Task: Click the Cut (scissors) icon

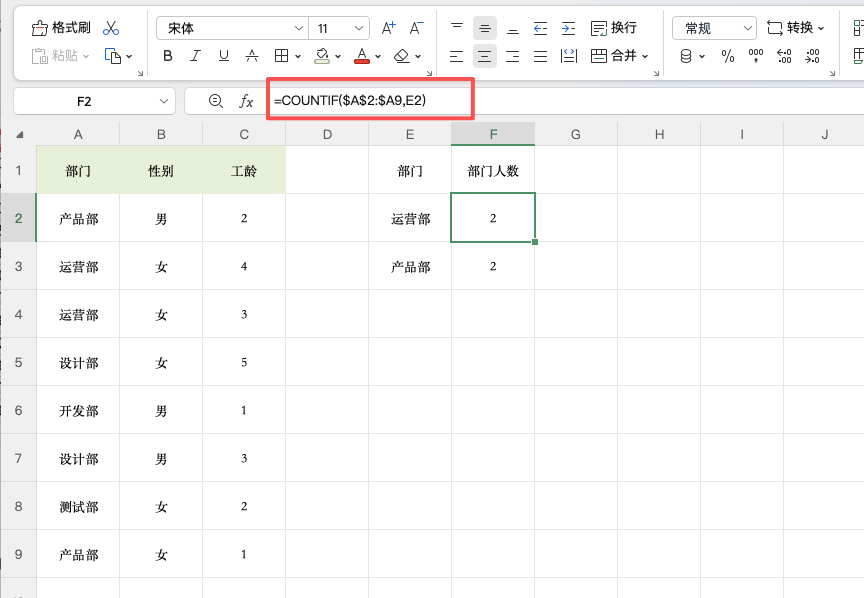Action: pos(110,27)
